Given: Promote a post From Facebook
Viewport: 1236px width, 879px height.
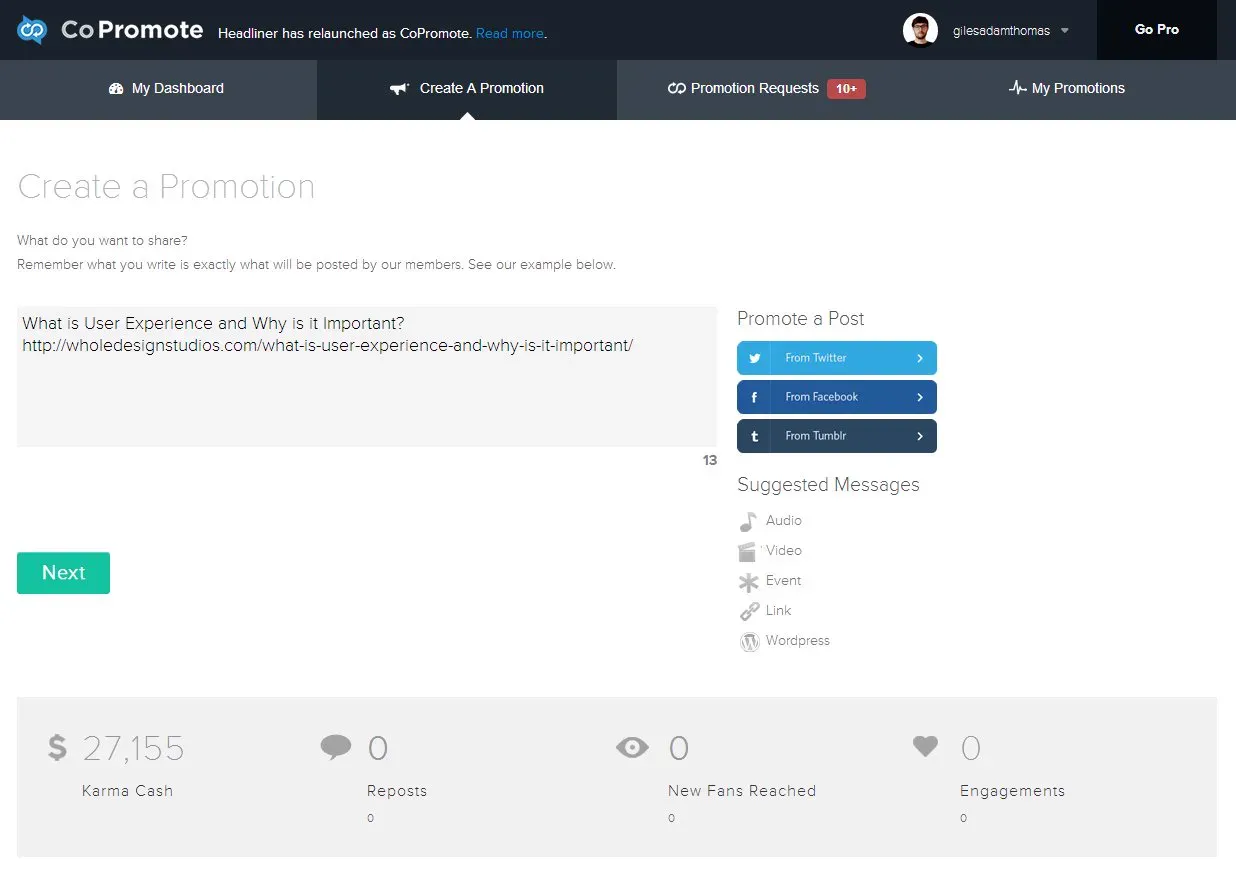Looking at the screenshot, I should click(x=836, y=397).
